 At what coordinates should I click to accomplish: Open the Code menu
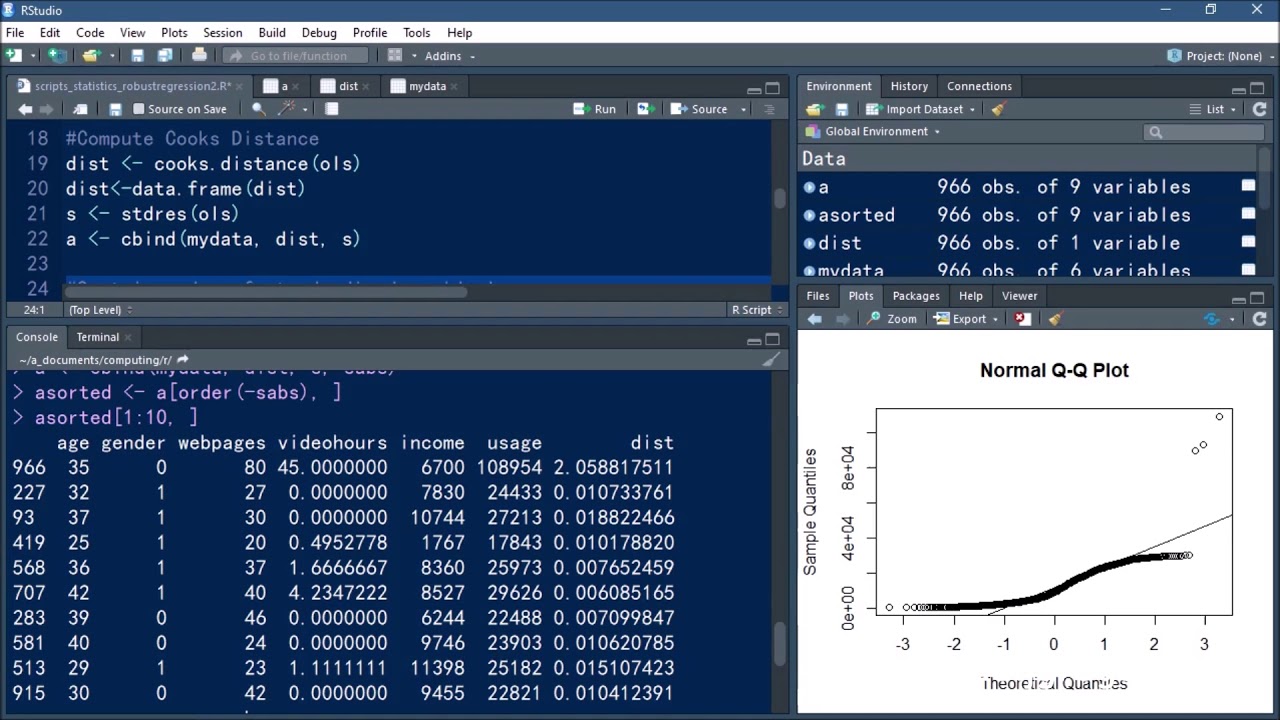[x=90, y=33]
